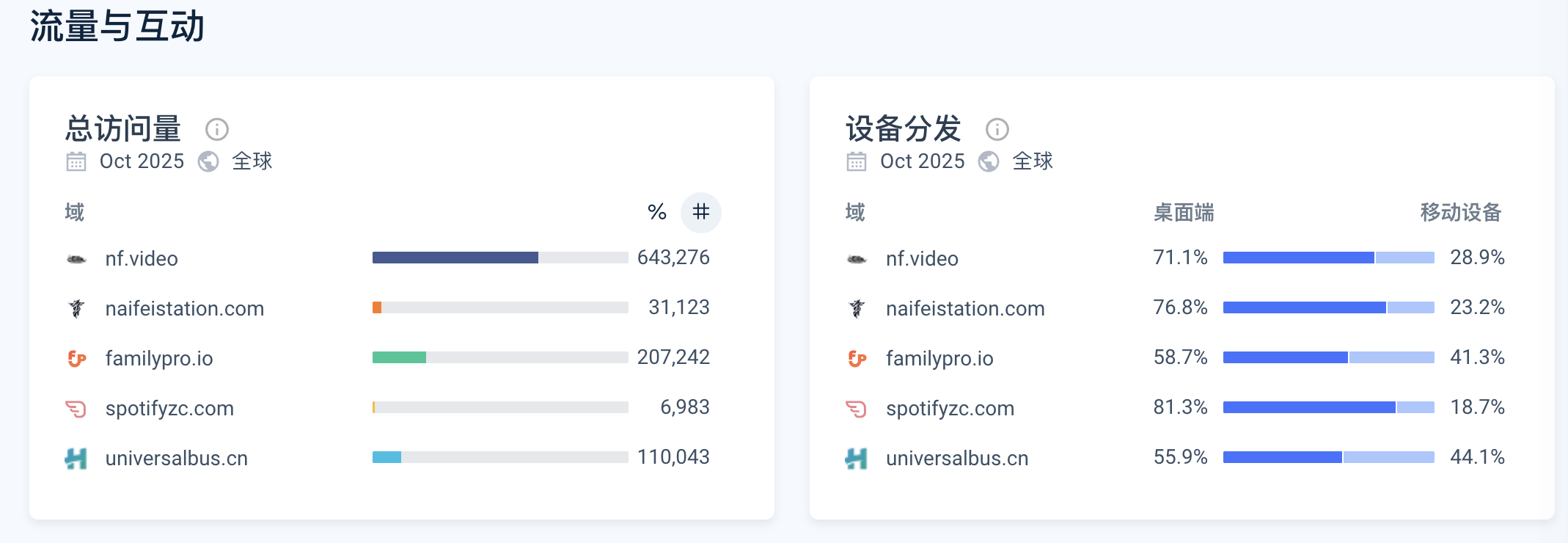Viewport: 1568px width, 543px height.
Task: Click spotifyzc.com favicon in device distribution list
Action: coord(857,408)
